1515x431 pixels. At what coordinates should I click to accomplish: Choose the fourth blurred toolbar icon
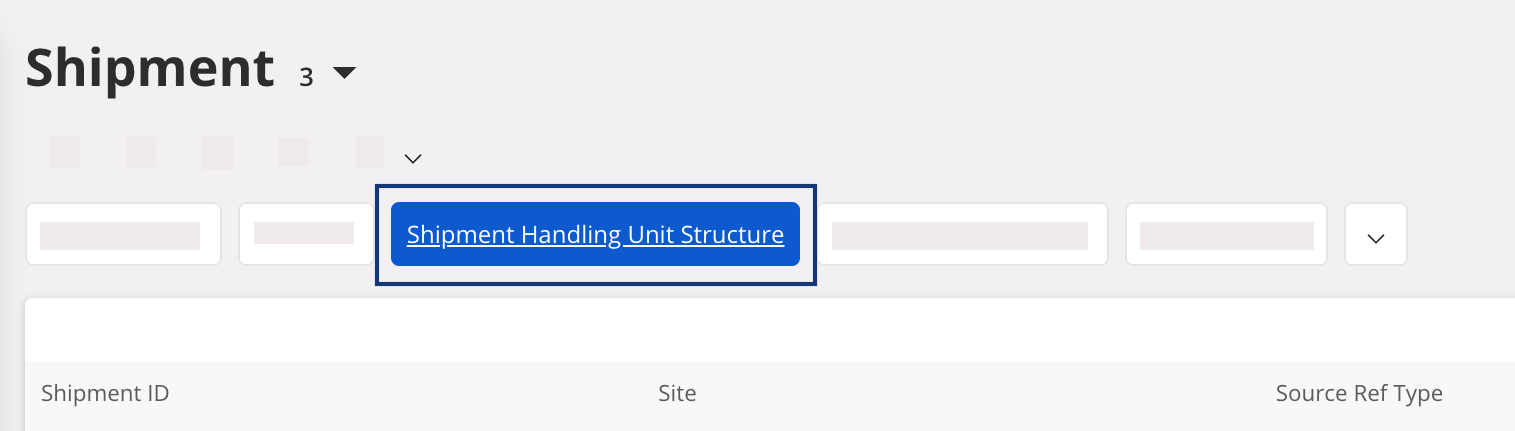[x=293, y=152]
